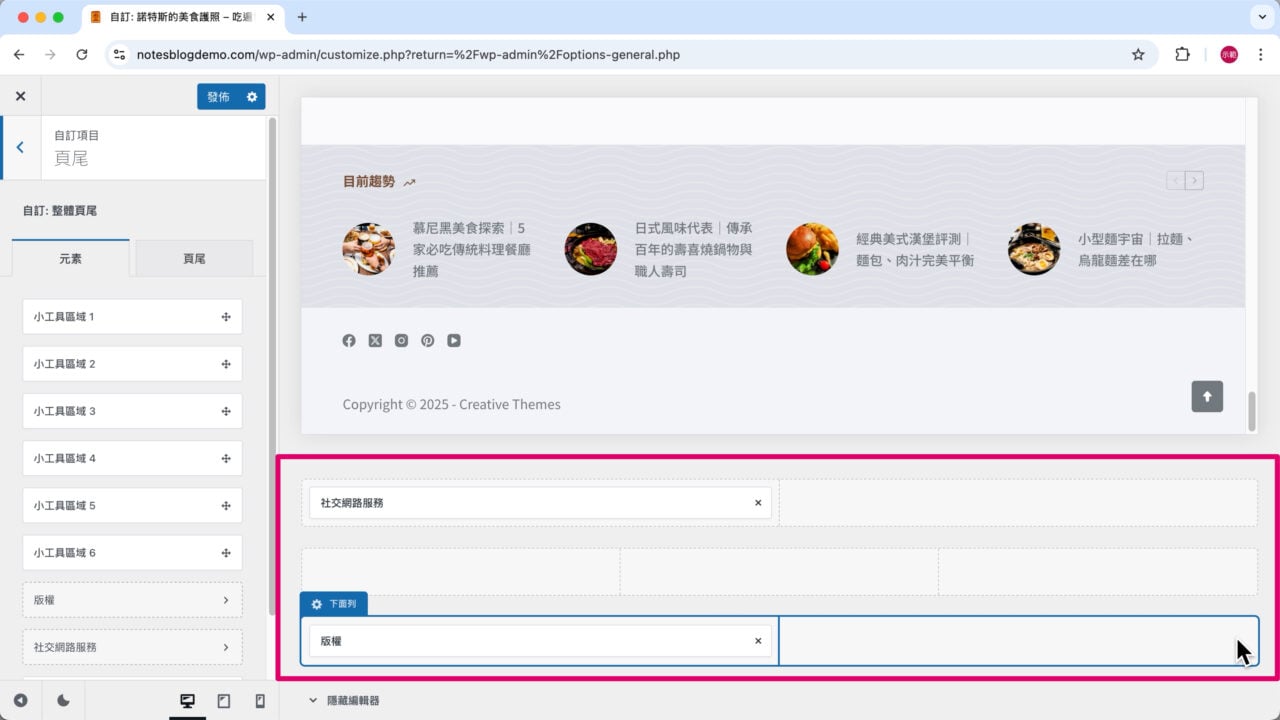This screenshot has width=1280, height=720.
Task: Select the desktop preview icon
Action: coord(187,700)
